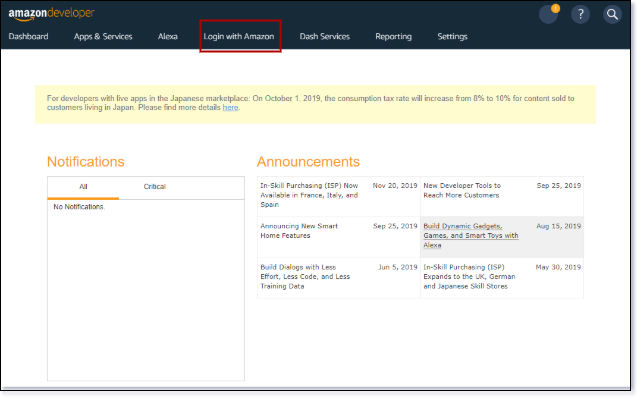Click the May 30, 2019 date
Image resolution: width=643 pixels, height=402 pixels.
[558, 267]
